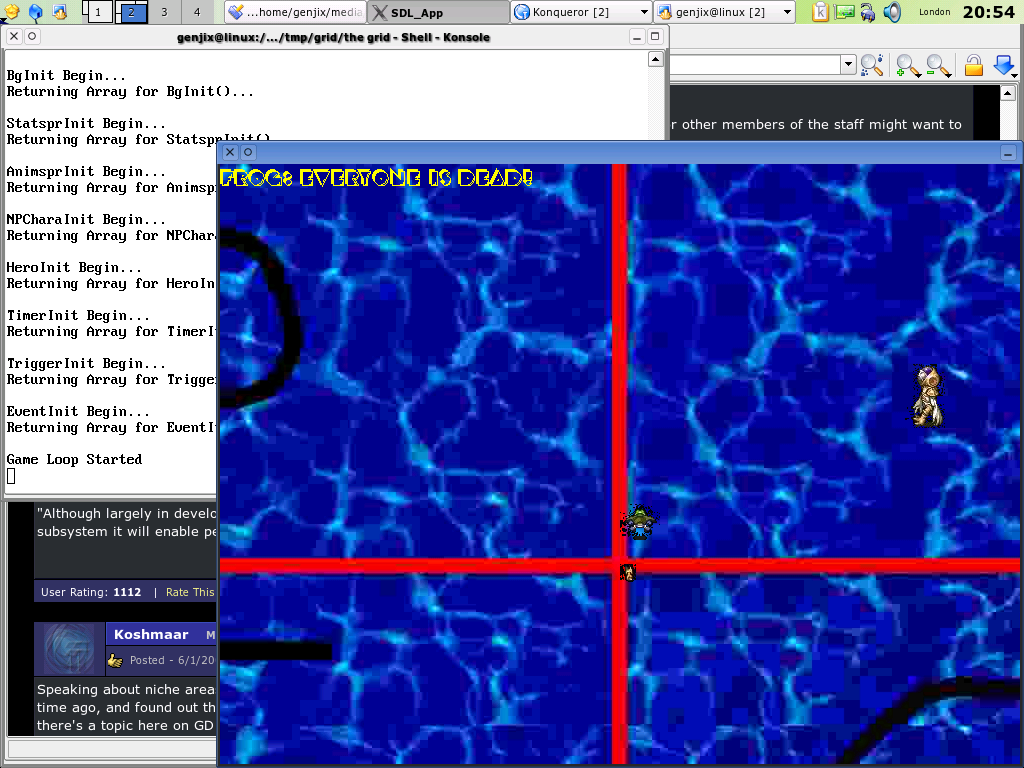The height and width of the screenshot is (768, 1024).
Task: Click the volume speaker tray icon
Action: pyautogui.click(x=892, y=12)
